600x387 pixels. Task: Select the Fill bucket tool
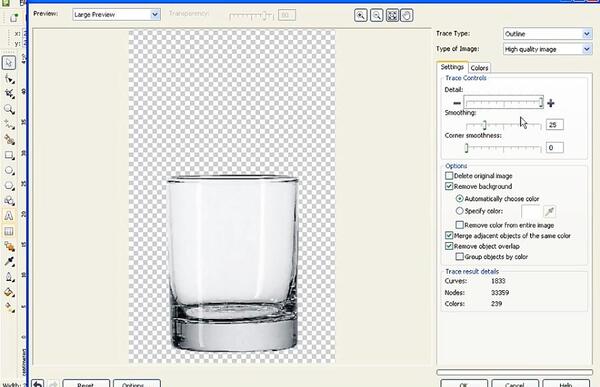(x=9, y=292)
